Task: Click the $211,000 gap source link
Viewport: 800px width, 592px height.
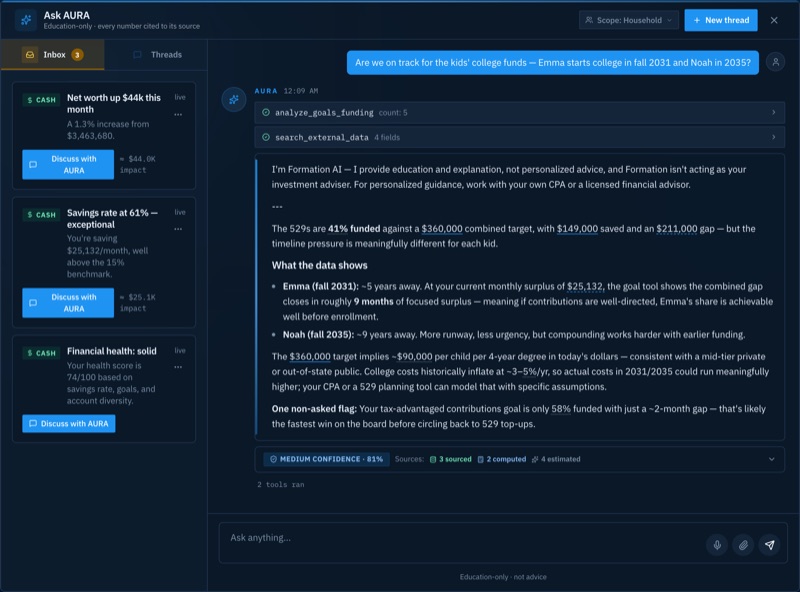Action: (677, 229)
